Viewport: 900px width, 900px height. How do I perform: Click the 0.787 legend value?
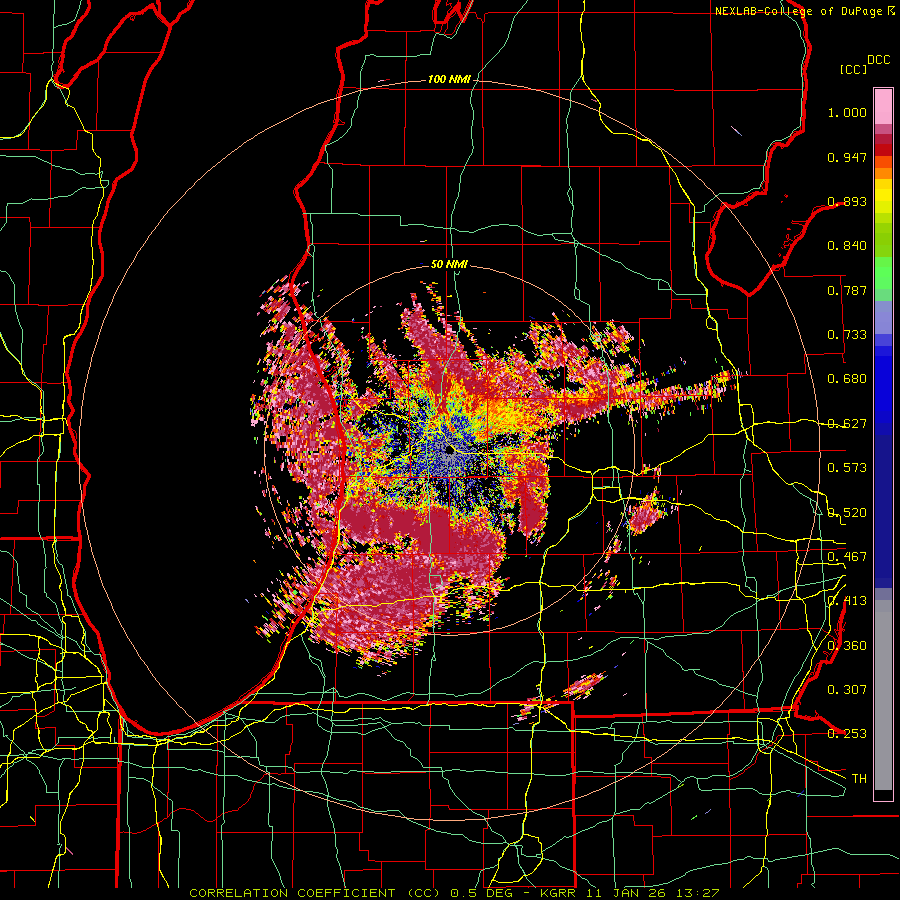pyautogui.click(x=847, y=290)
